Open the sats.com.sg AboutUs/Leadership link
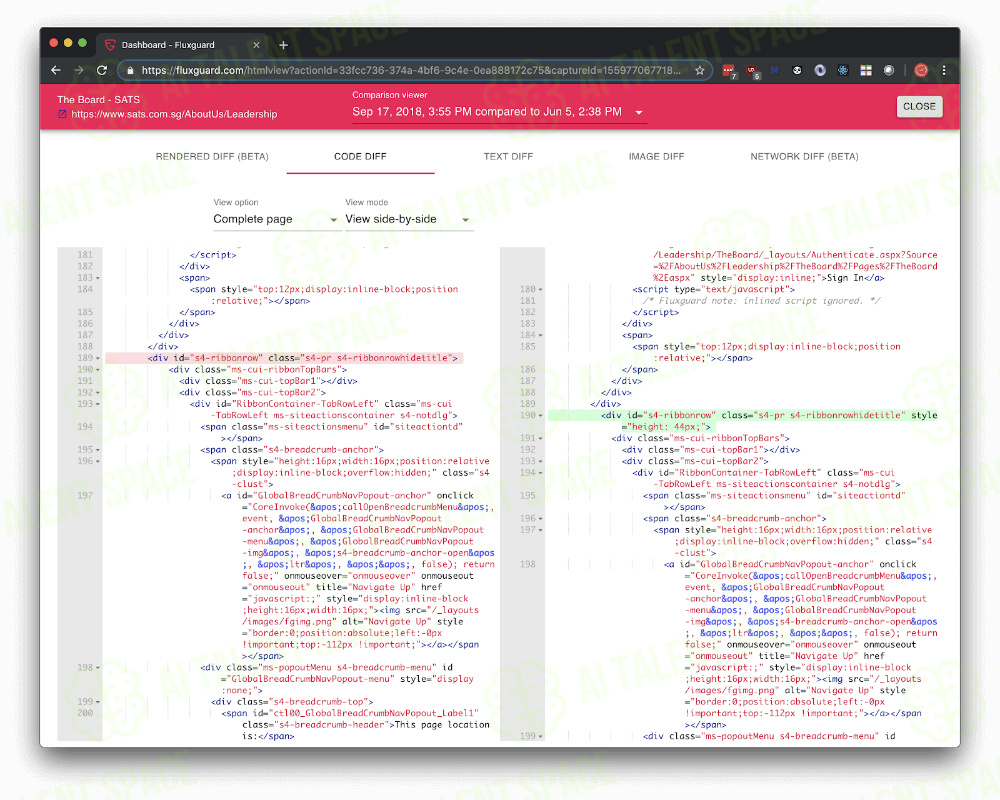The image size is (1000, 800). point(174,114)
